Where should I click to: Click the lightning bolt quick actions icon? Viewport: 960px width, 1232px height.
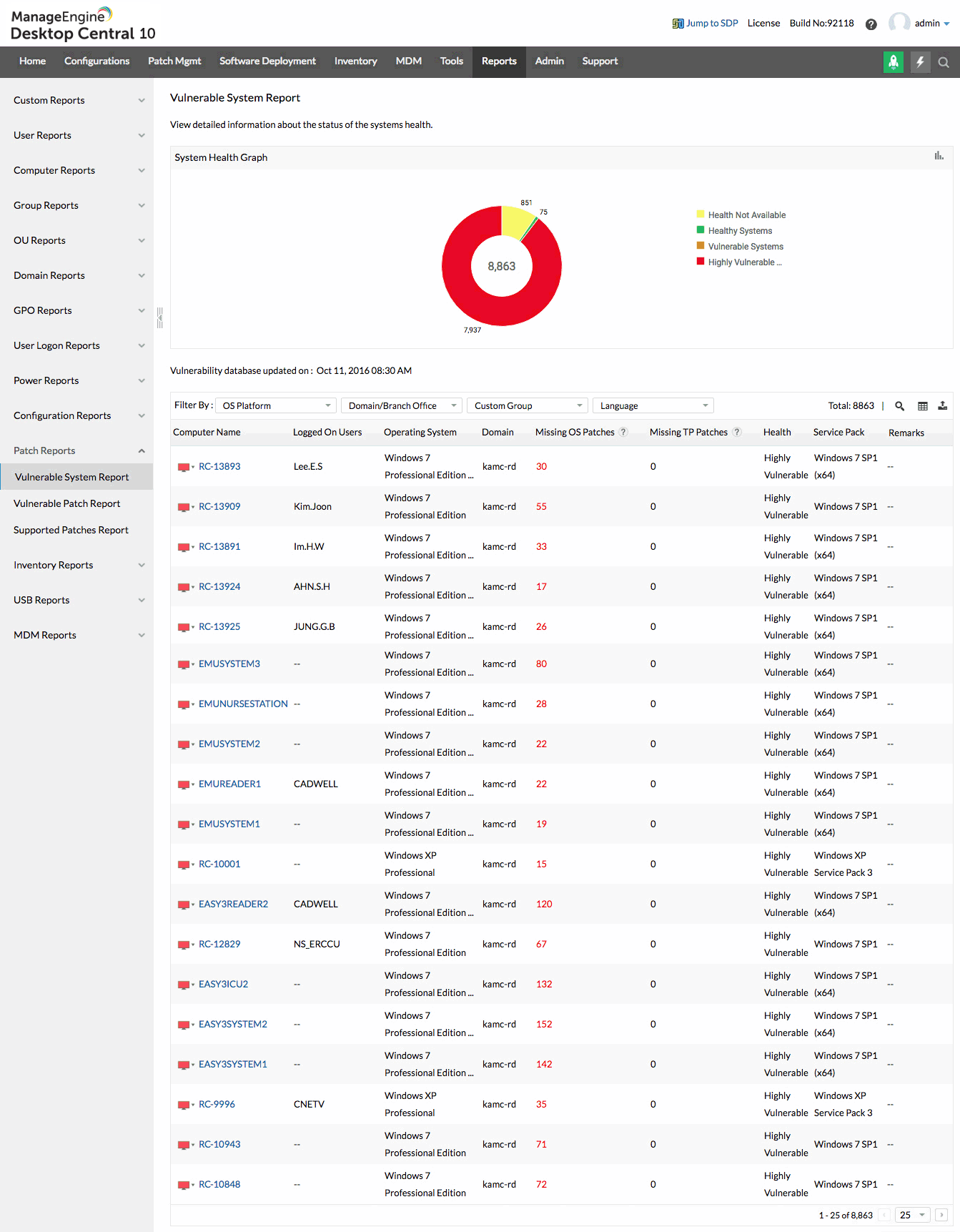point(921,62)
